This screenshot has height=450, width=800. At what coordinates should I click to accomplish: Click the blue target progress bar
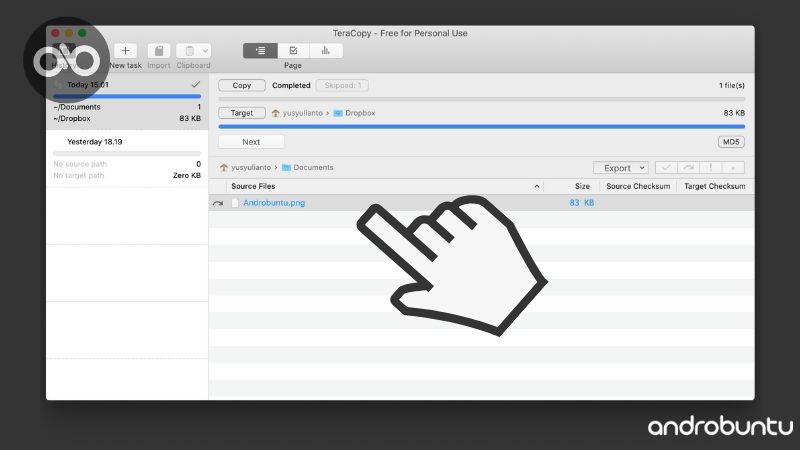click(482, 126)
